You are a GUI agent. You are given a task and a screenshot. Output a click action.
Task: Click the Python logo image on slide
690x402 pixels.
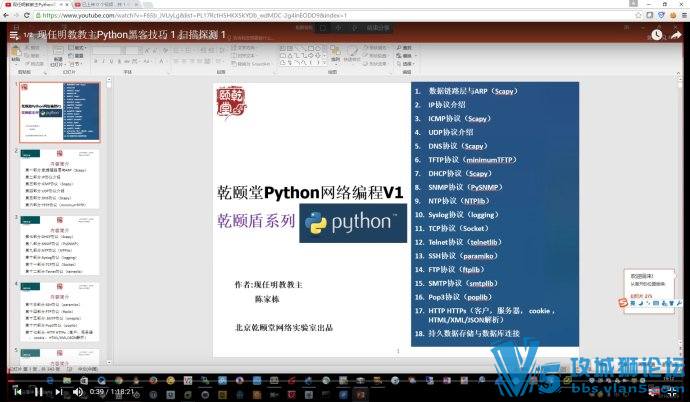click(x=353, y=223)
